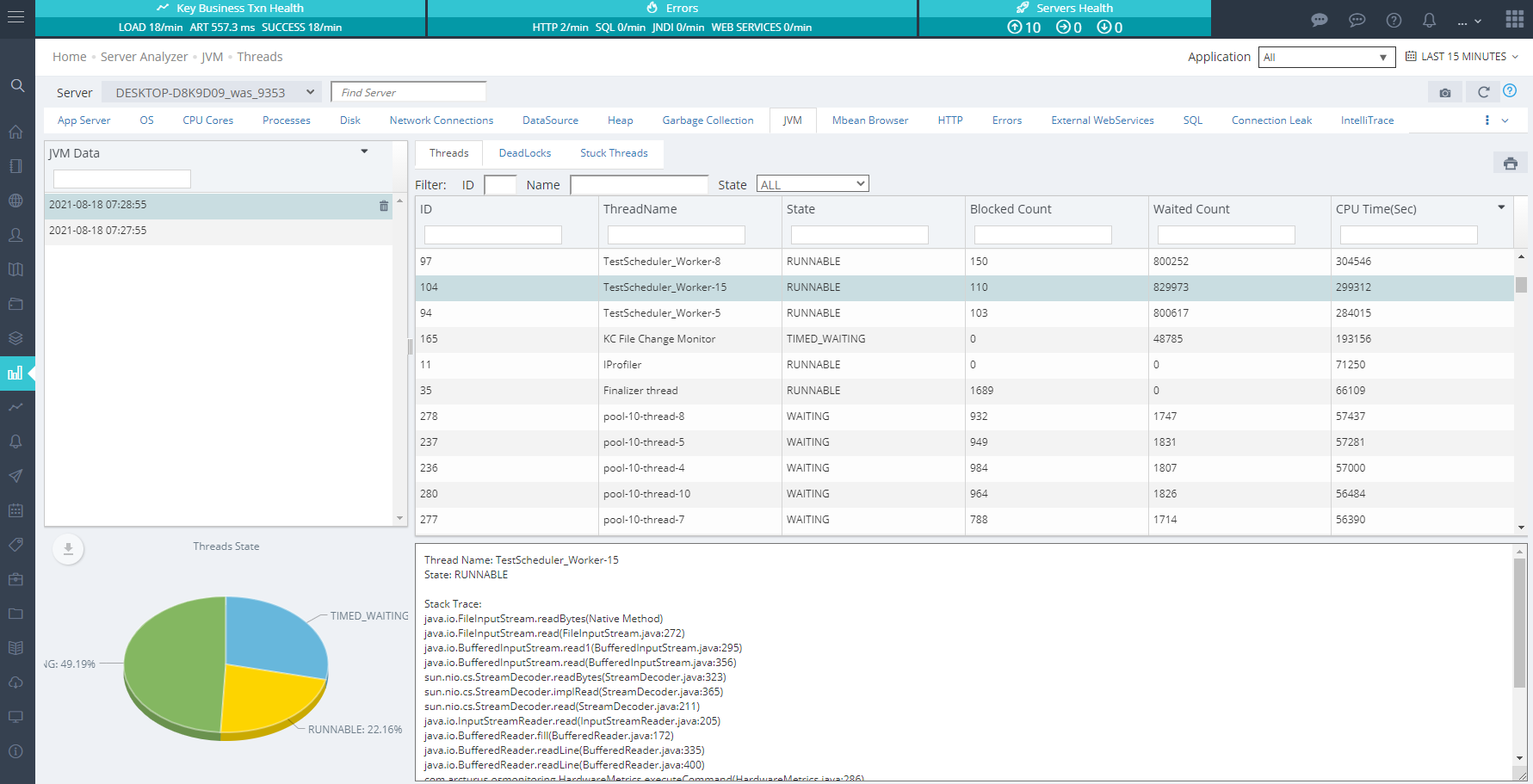1533x784 pixels.
Task: Open the hamburger navigation menu
Action: 15,17
